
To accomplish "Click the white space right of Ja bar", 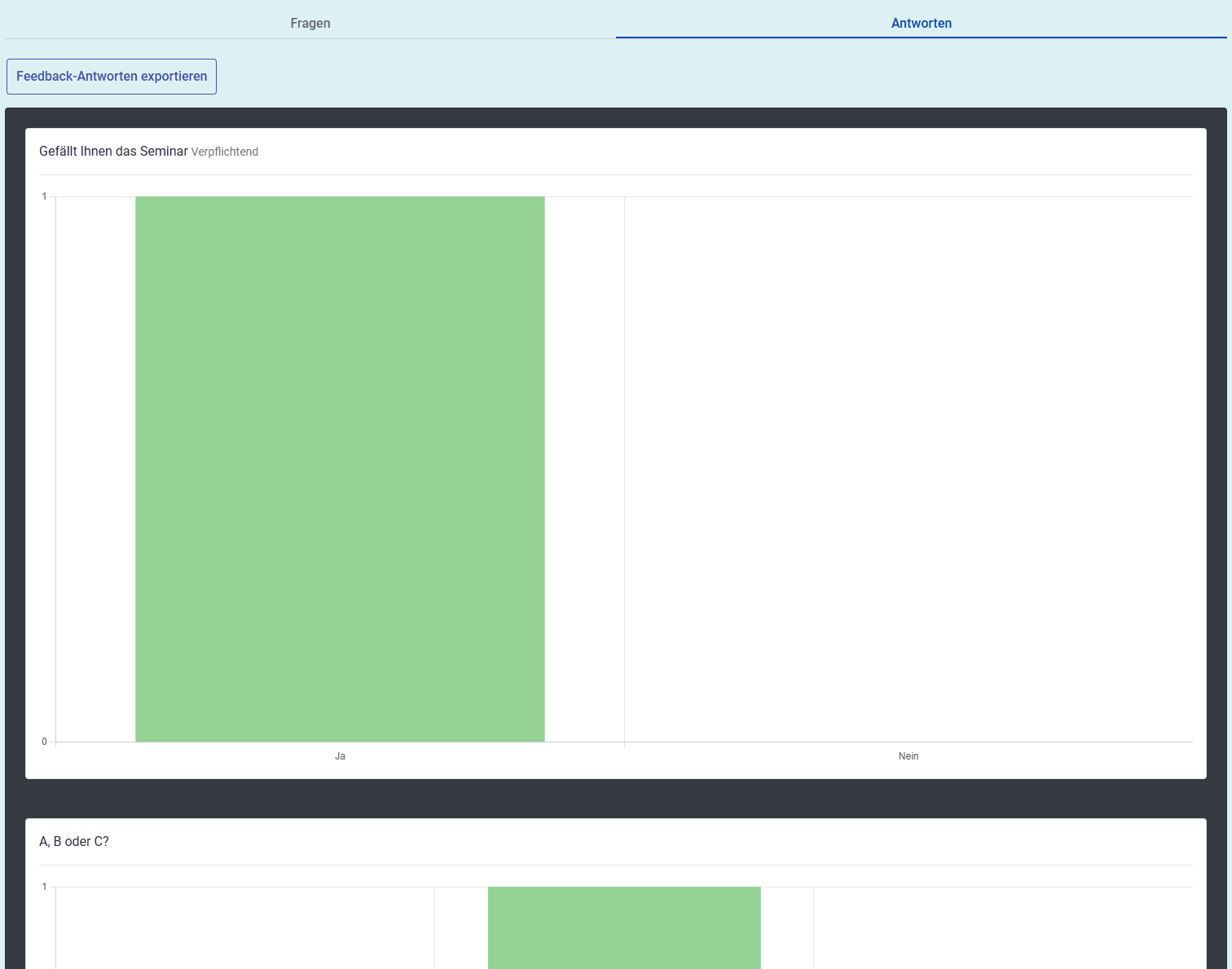I will 584,469.
